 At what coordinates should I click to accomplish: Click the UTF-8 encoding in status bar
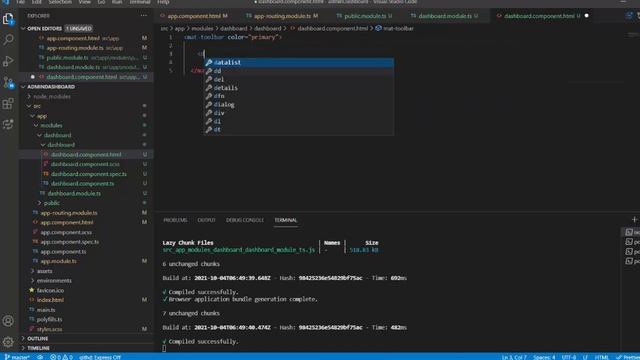pyautogui.click(x=569, y=357)
